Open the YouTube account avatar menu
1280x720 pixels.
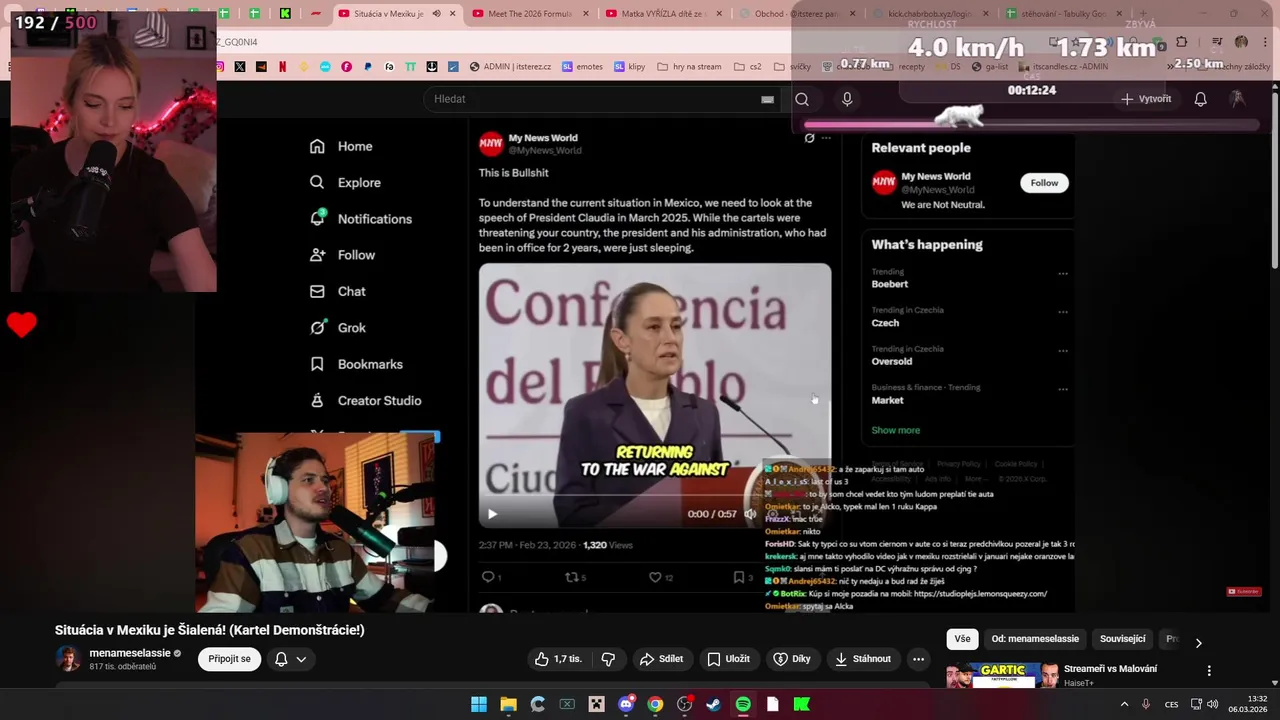tap(1238, 98)
